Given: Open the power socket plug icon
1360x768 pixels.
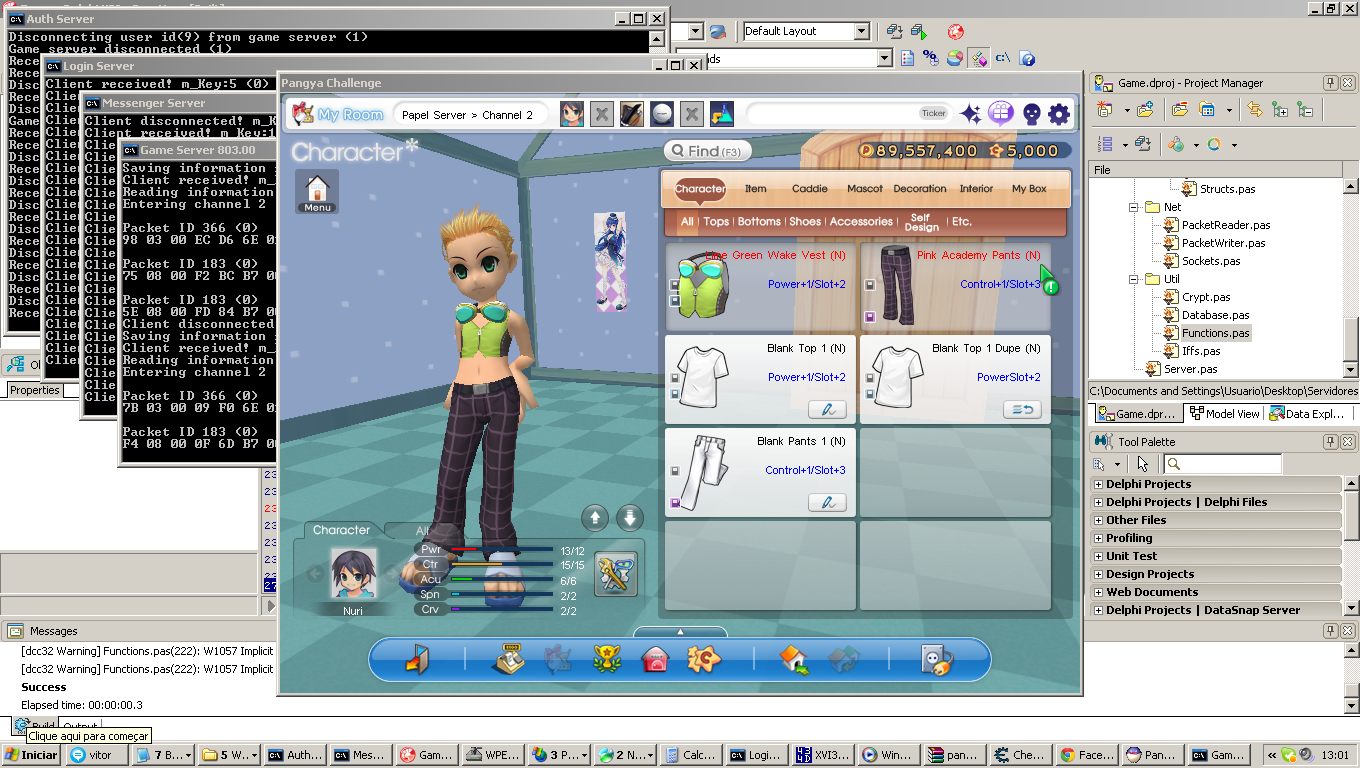Looking at the screenshot, I should coord(937,659).
